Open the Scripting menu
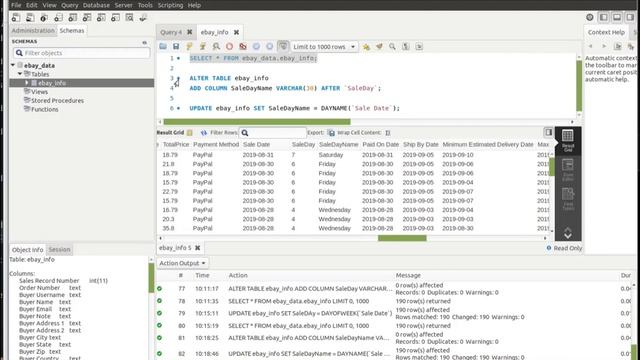 [170, 5]
